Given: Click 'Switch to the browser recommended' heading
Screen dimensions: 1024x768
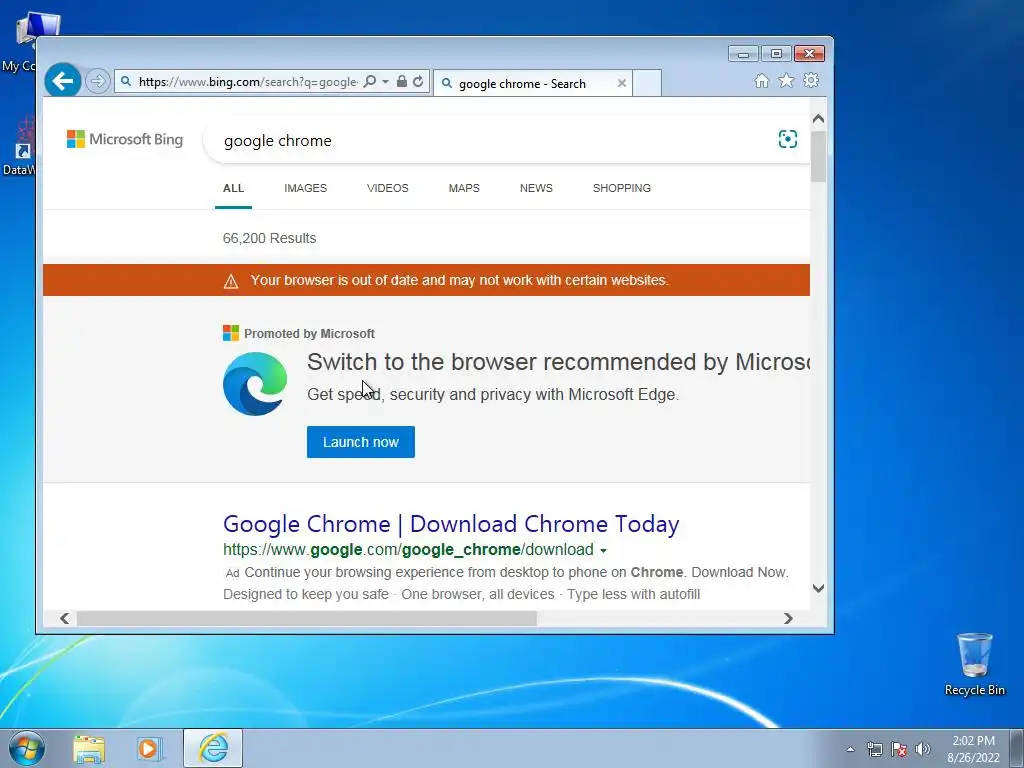Looking at the screenshot, I should click(x=558, y=362).
